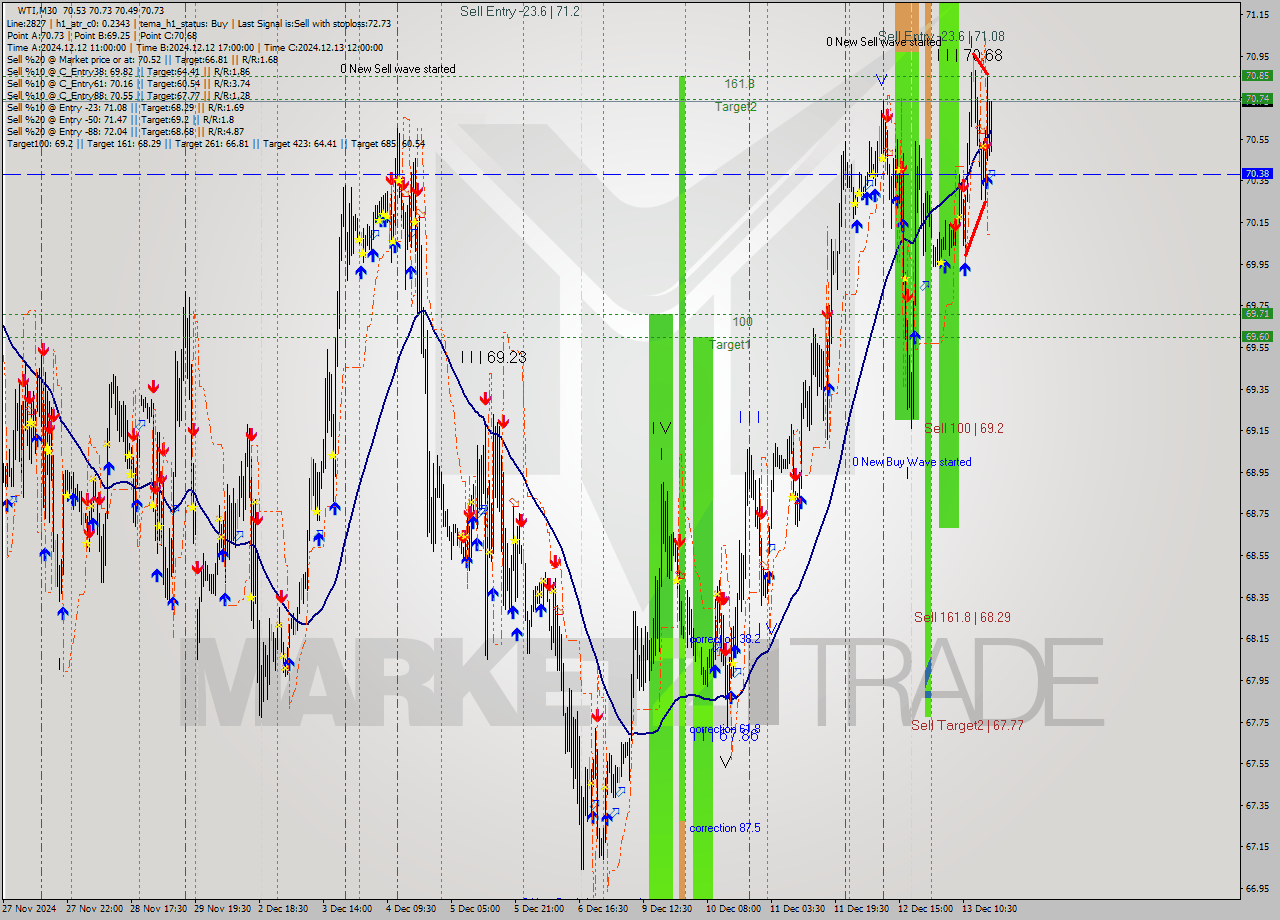The width and height of the screenshot is (1280, 920).
Task: Click the 68.55 price axis value
Action: (x=1257, y=555)
